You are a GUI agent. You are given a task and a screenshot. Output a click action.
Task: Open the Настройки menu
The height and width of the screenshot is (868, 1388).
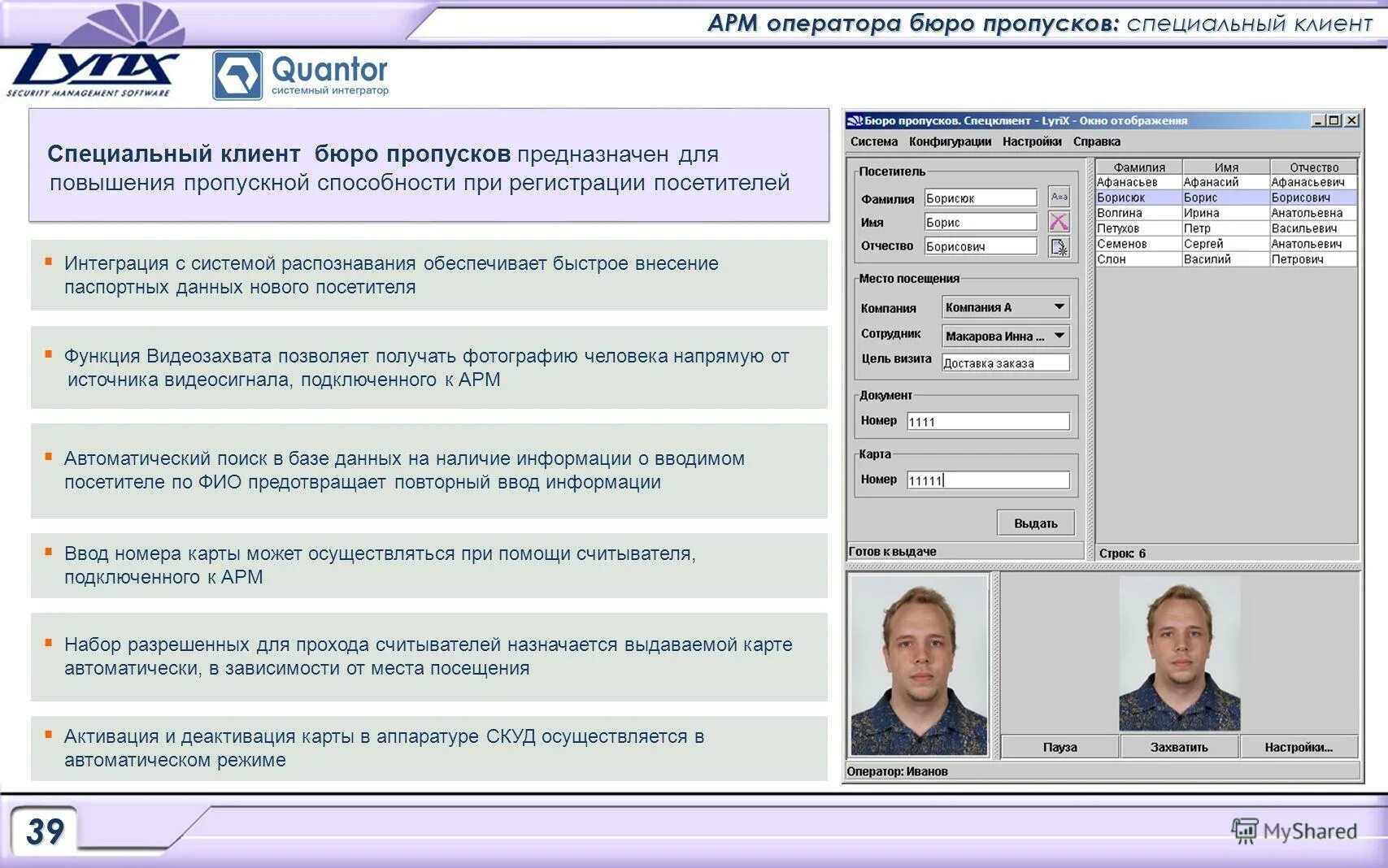point(1032,141)
